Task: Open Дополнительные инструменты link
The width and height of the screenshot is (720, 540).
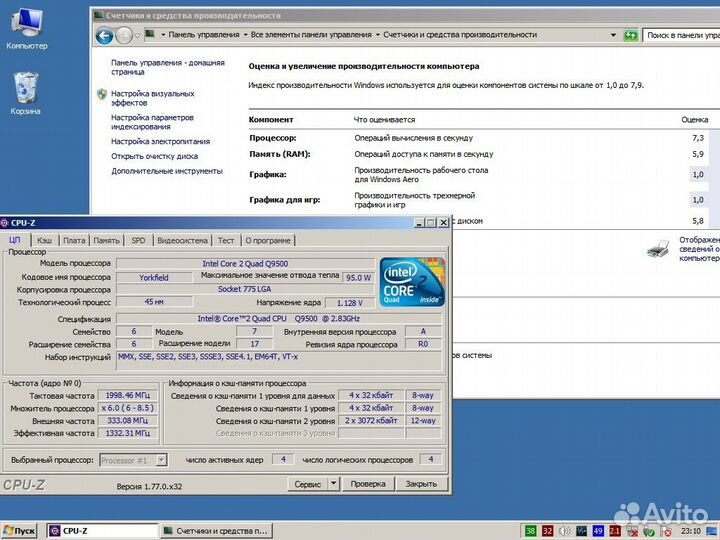Action: coord(167,171)
